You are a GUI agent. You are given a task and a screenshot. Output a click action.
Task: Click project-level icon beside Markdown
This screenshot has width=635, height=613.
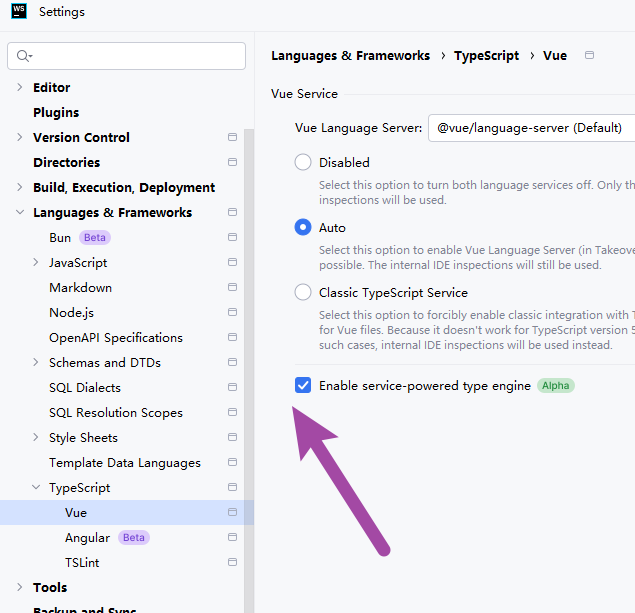232,287
